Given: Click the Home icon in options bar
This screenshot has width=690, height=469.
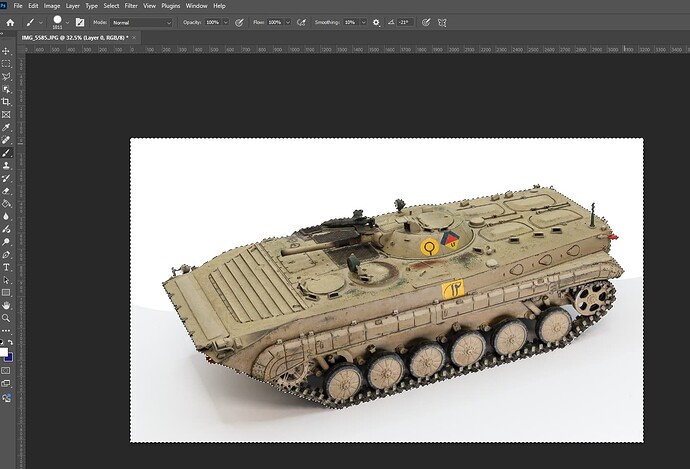Looking at the screenshot, I should pyautogui.click(x=9, y=21).
